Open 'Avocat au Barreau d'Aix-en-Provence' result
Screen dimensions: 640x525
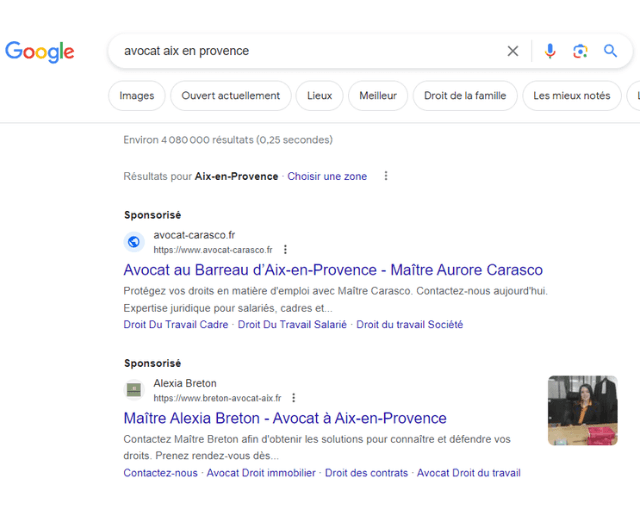pos(333,270)
